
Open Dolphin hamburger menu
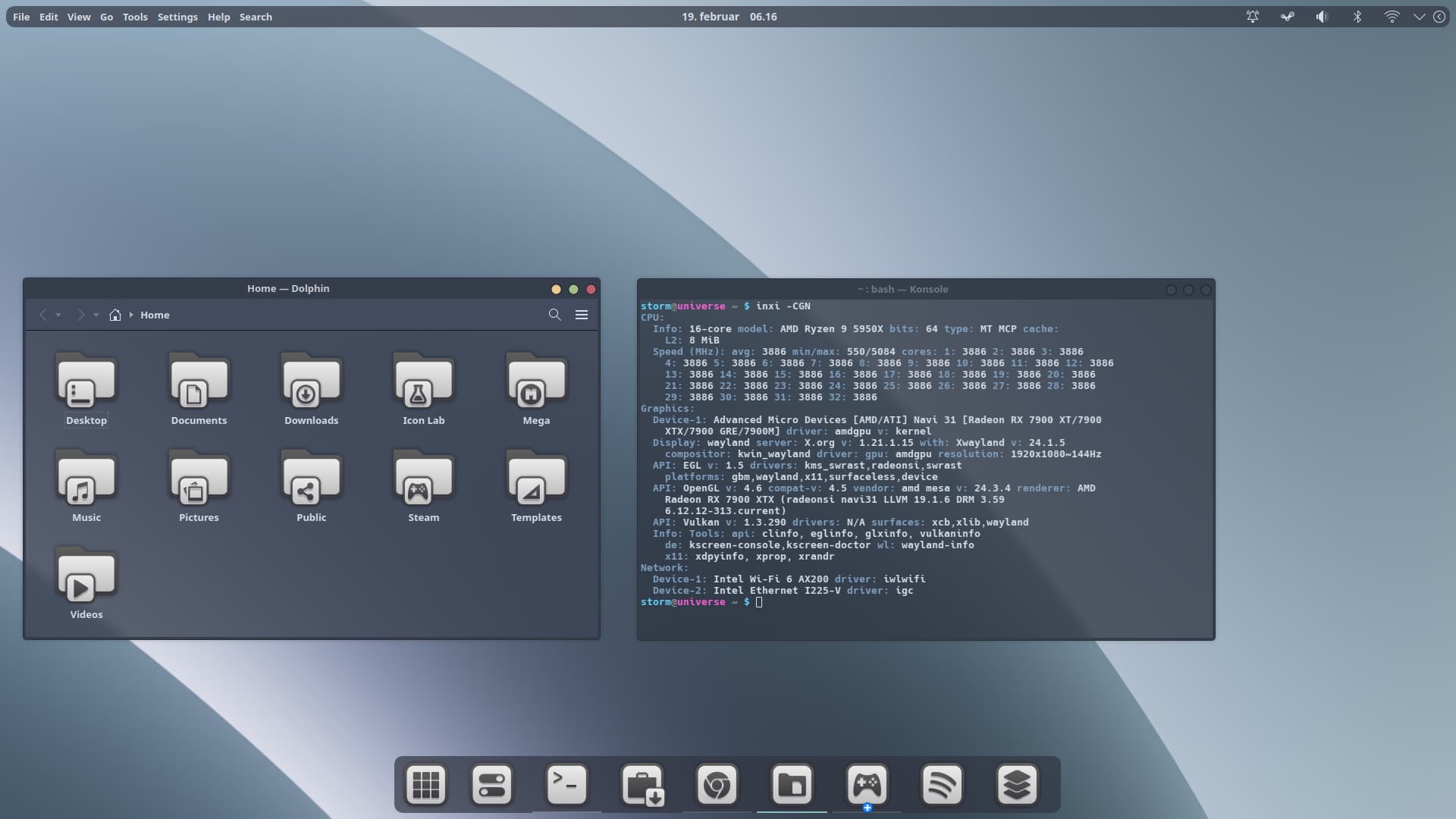click(x=582, y=315)
